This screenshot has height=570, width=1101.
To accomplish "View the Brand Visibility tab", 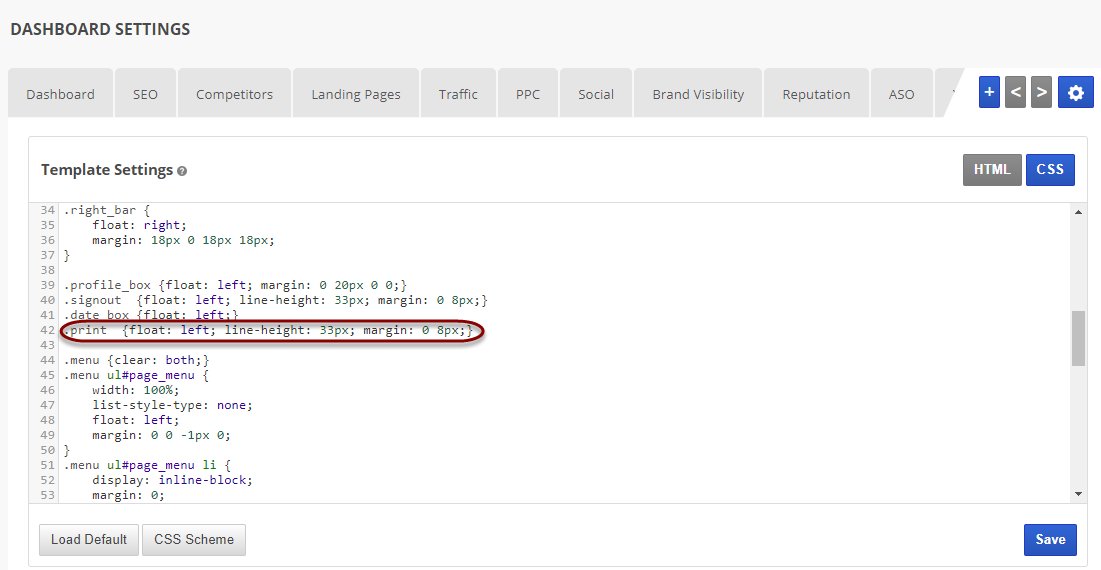I will [x=698, y=94].
